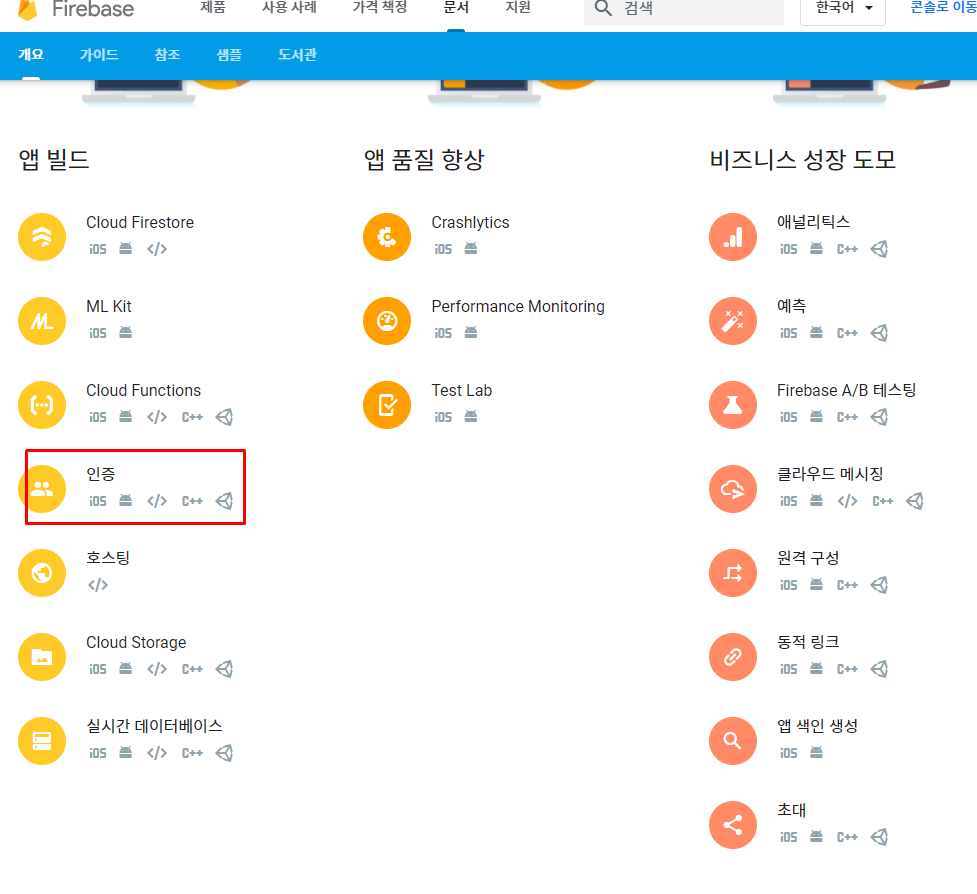Select the iOS icon under Cloud Firestore
This screenshot has height=894, width=977.
click(98, 249)
